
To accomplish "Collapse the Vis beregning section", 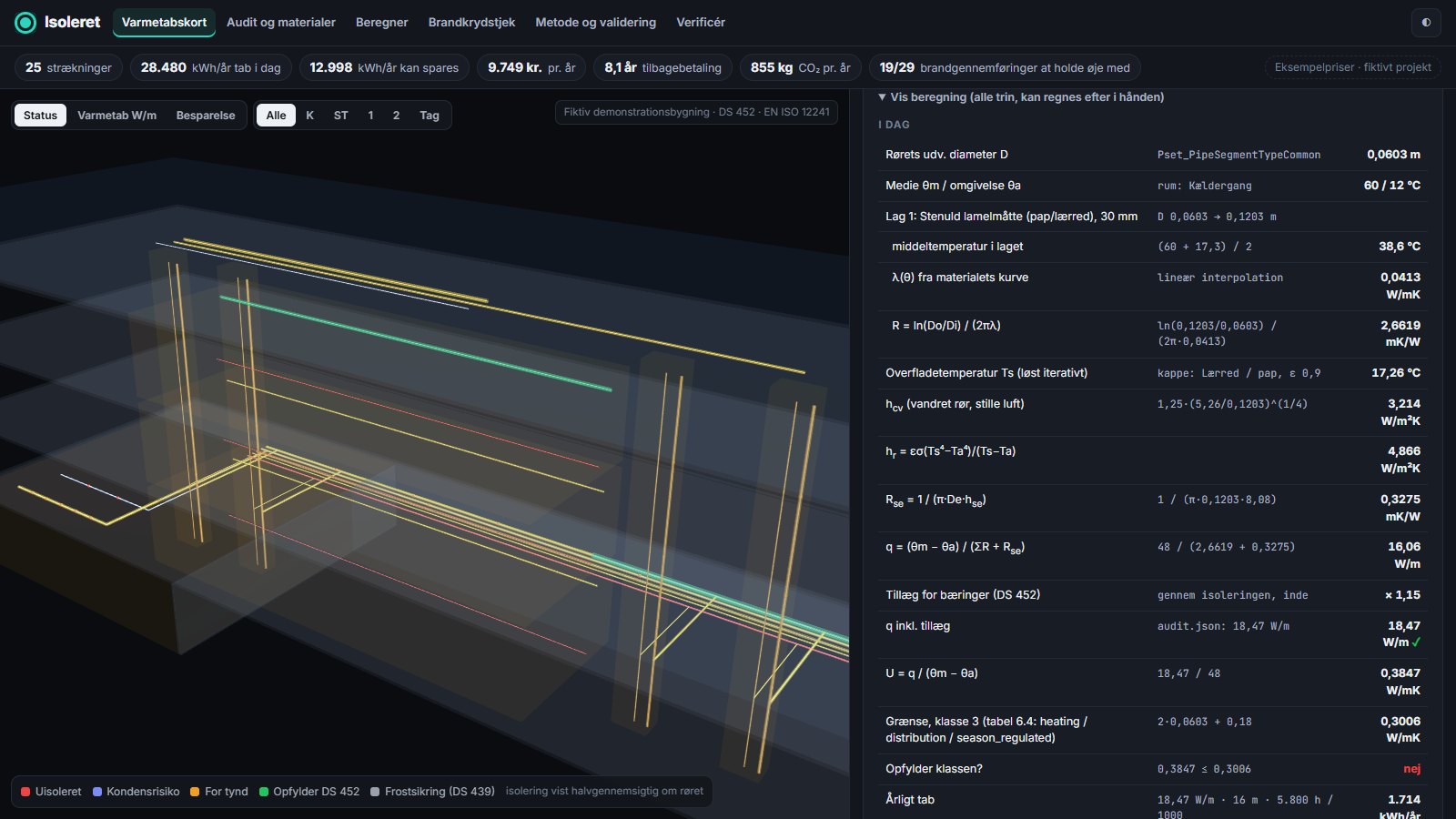I will point(1021,97).
